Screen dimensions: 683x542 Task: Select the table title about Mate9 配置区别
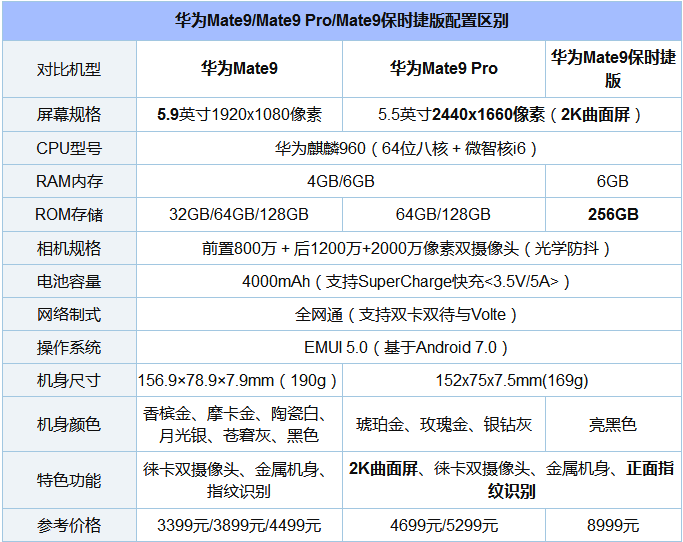[342, 20]
